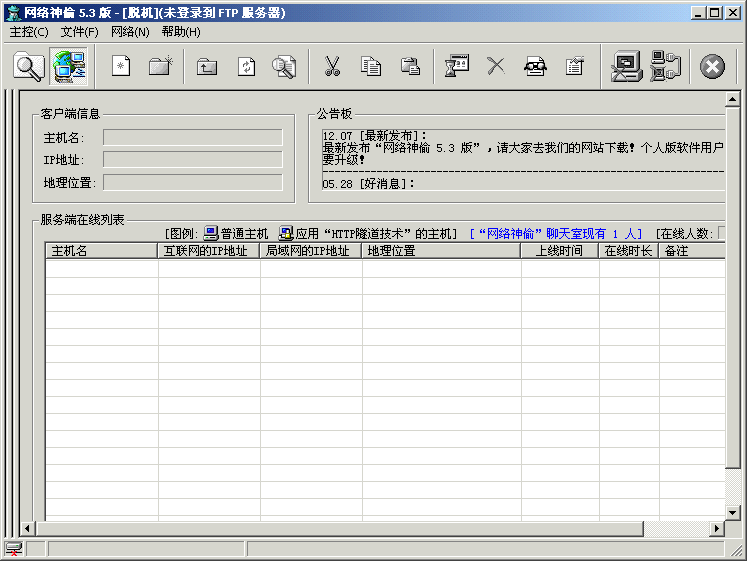Toggle the online hosts network view icon
Image resolution: width=747 pixels, height=561 pixels.
point(69,67)
